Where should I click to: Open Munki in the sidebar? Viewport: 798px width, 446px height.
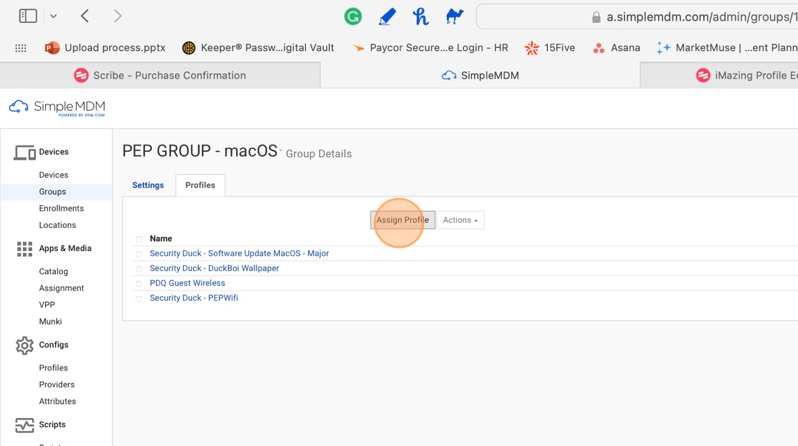(50, 321)
